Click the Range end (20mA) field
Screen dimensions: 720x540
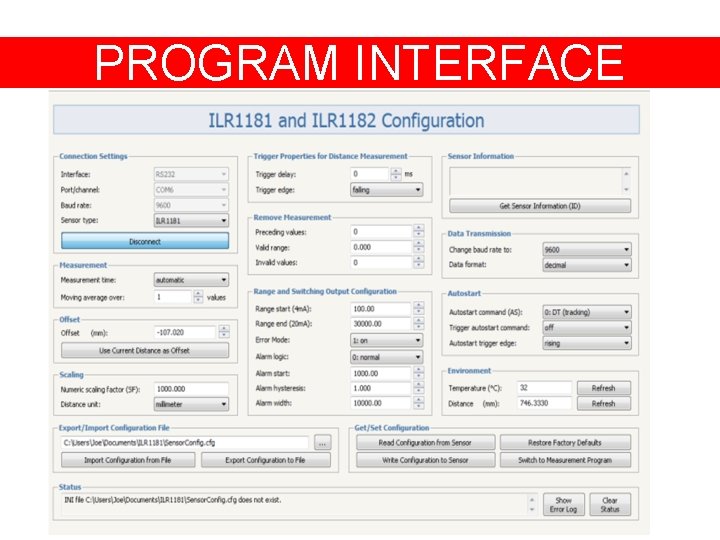pos(381,324)
